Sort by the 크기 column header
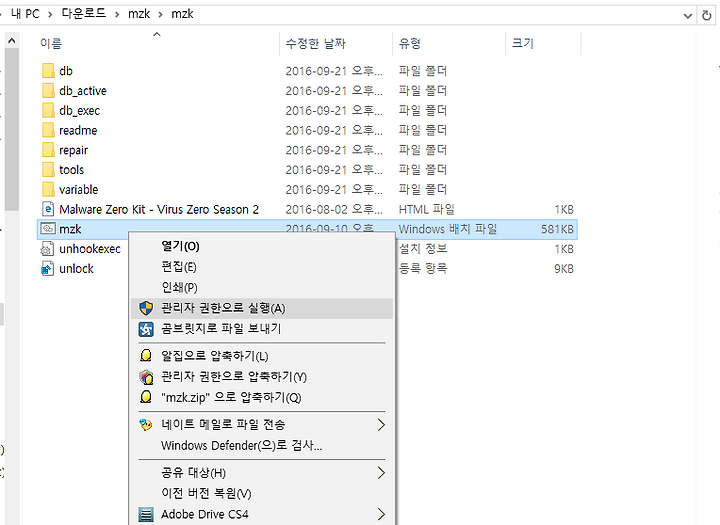Viewport: 720px width, 525px height. click(x=523, y=43)
